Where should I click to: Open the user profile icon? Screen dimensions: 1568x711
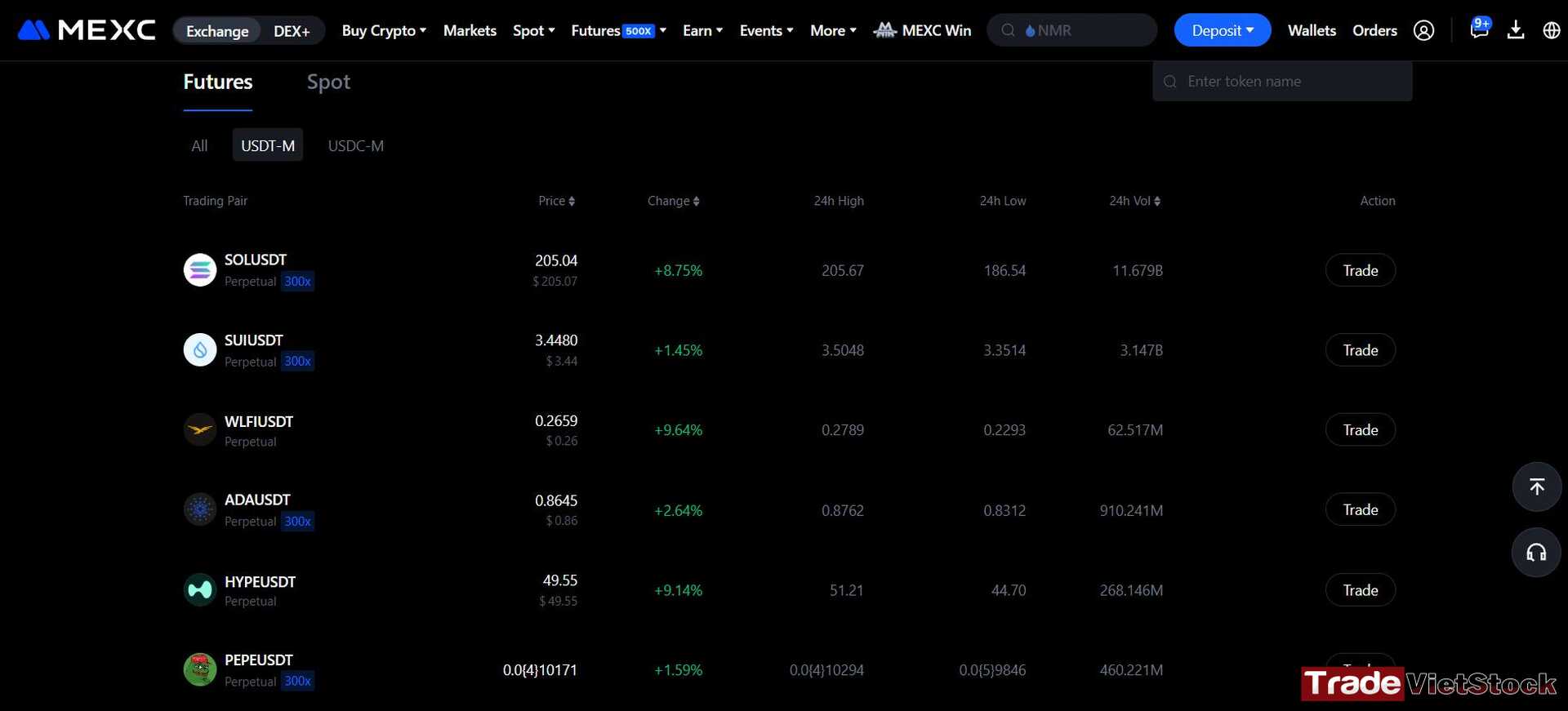point(1423,30)
